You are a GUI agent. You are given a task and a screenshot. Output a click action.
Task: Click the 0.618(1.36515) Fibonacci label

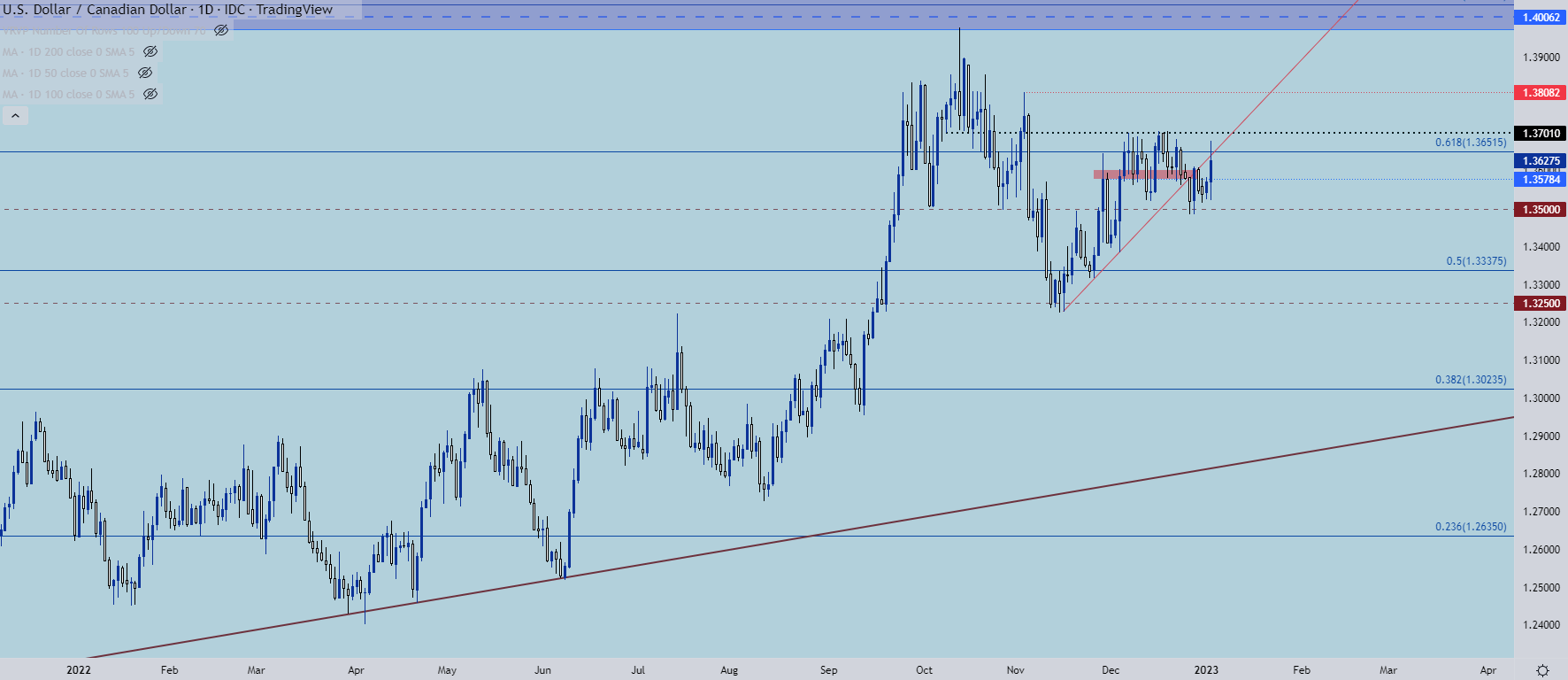pos(1471,143)
